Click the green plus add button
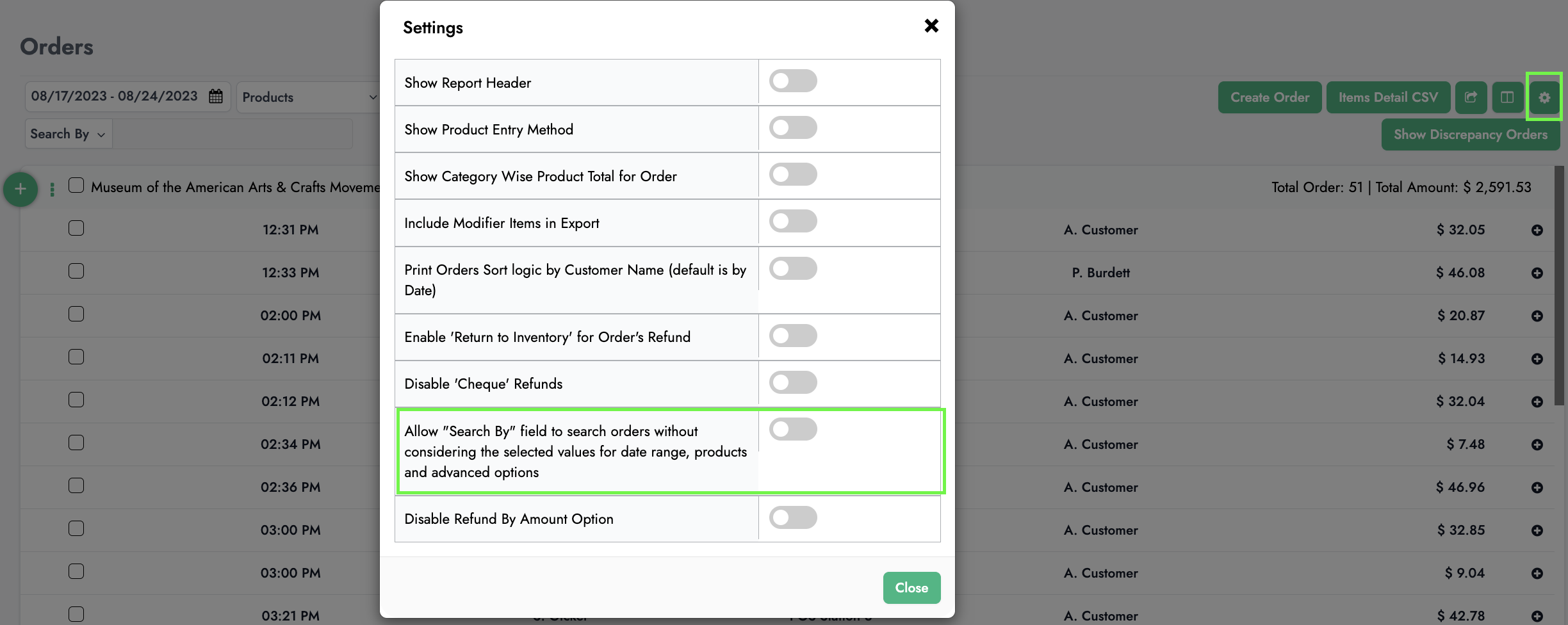Viewport: 1568px width, 625px height. [x=20, y=190]
